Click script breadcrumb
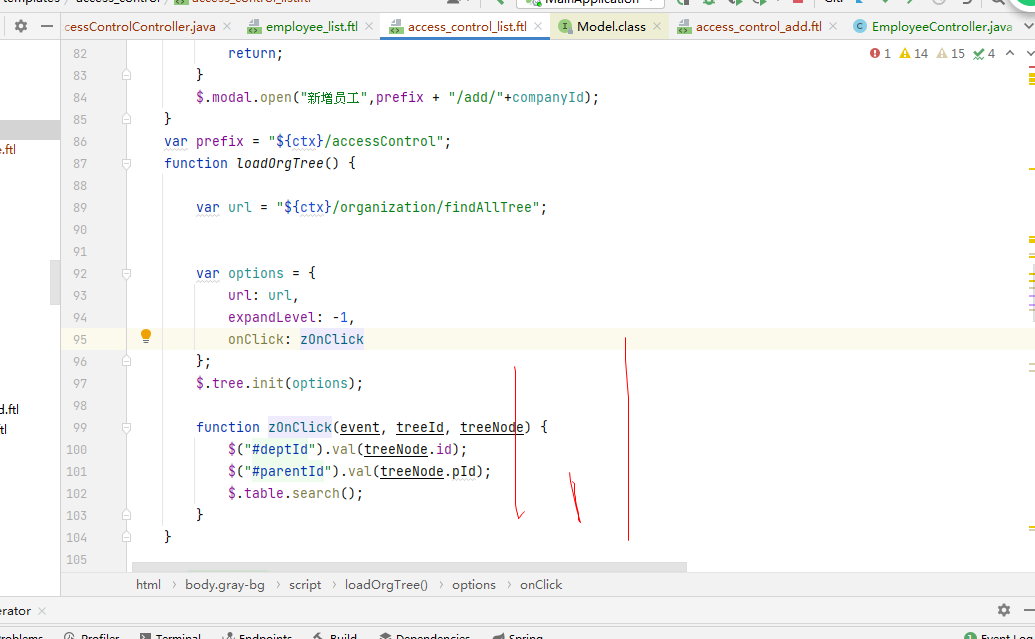 click(305, 585)
